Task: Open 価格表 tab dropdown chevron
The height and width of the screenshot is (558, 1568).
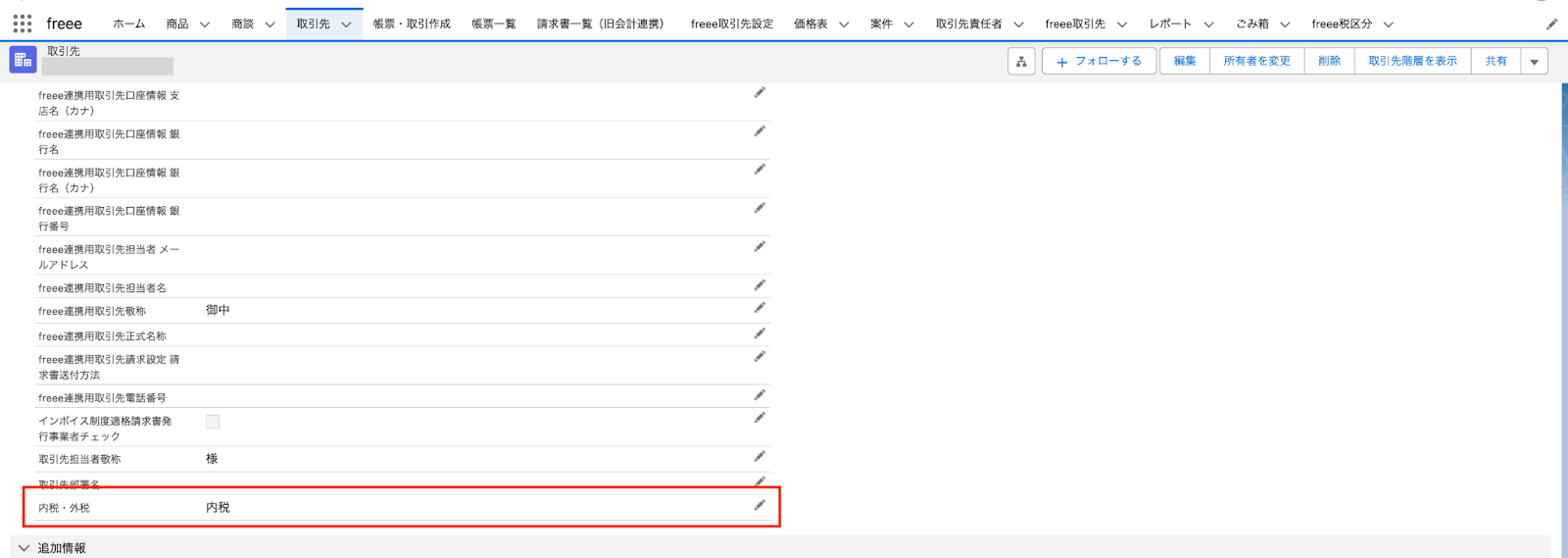Action: point(844,25)
